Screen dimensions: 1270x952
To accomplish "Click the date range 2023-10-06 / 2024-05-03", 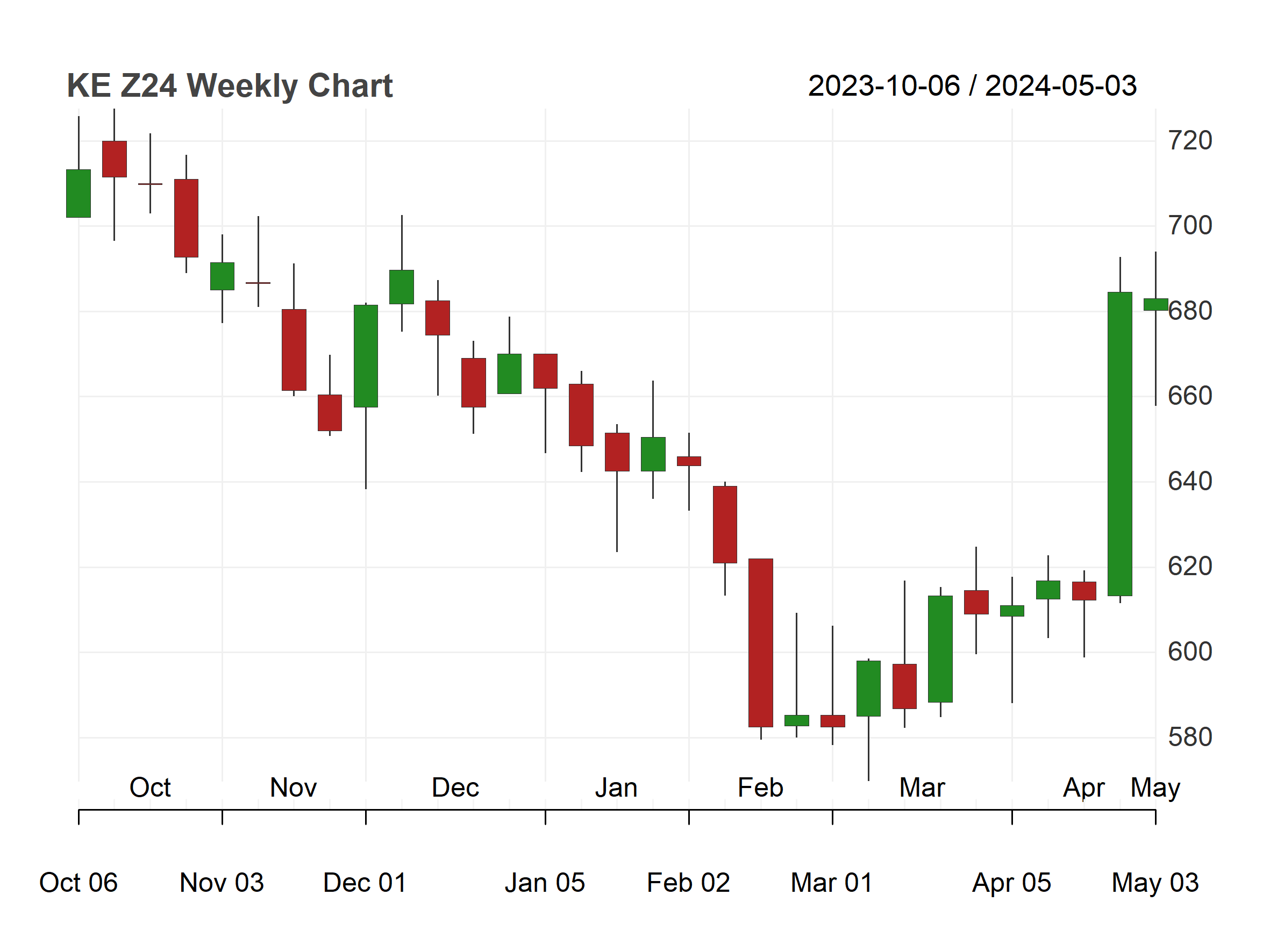I will (x=972, y=86).
